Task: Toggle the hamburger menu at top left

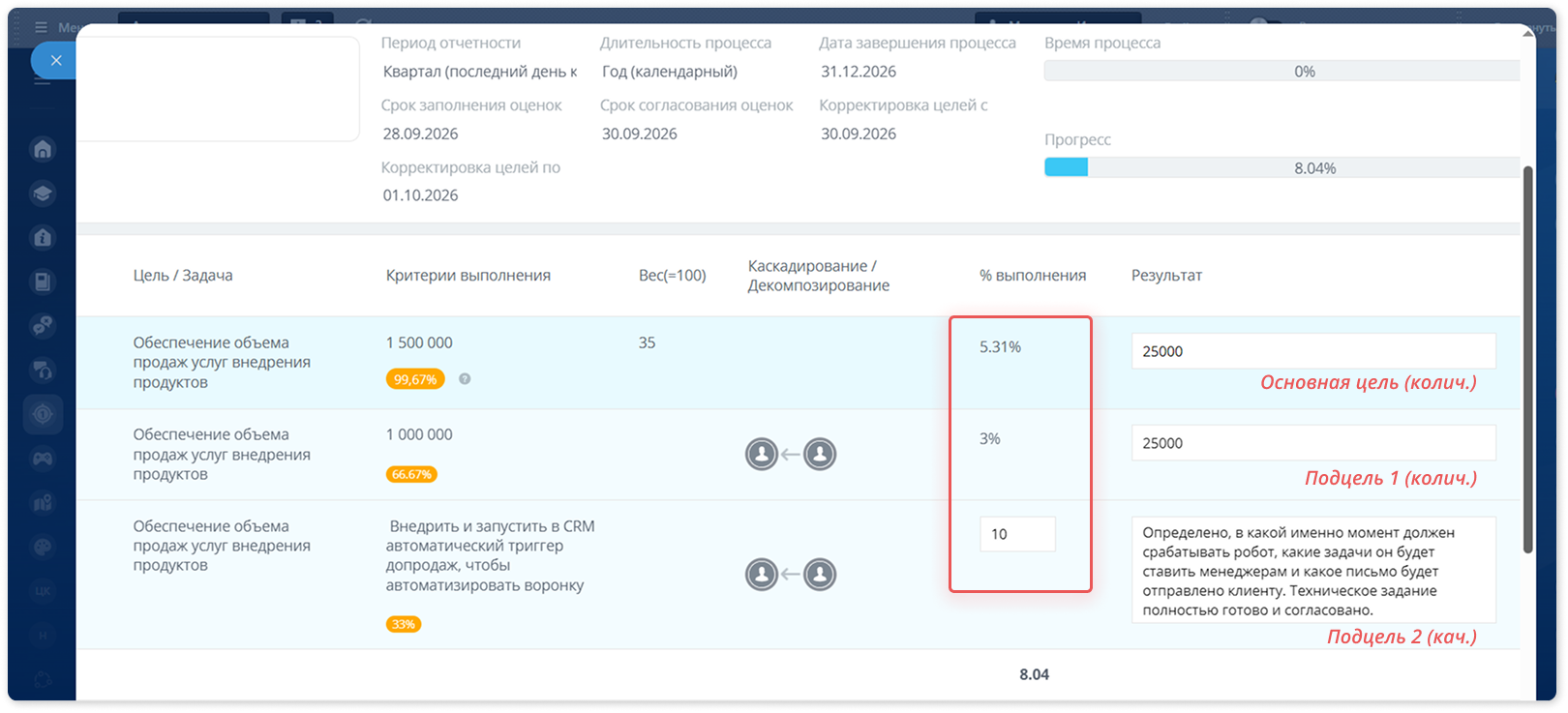Action: (41, 27)
